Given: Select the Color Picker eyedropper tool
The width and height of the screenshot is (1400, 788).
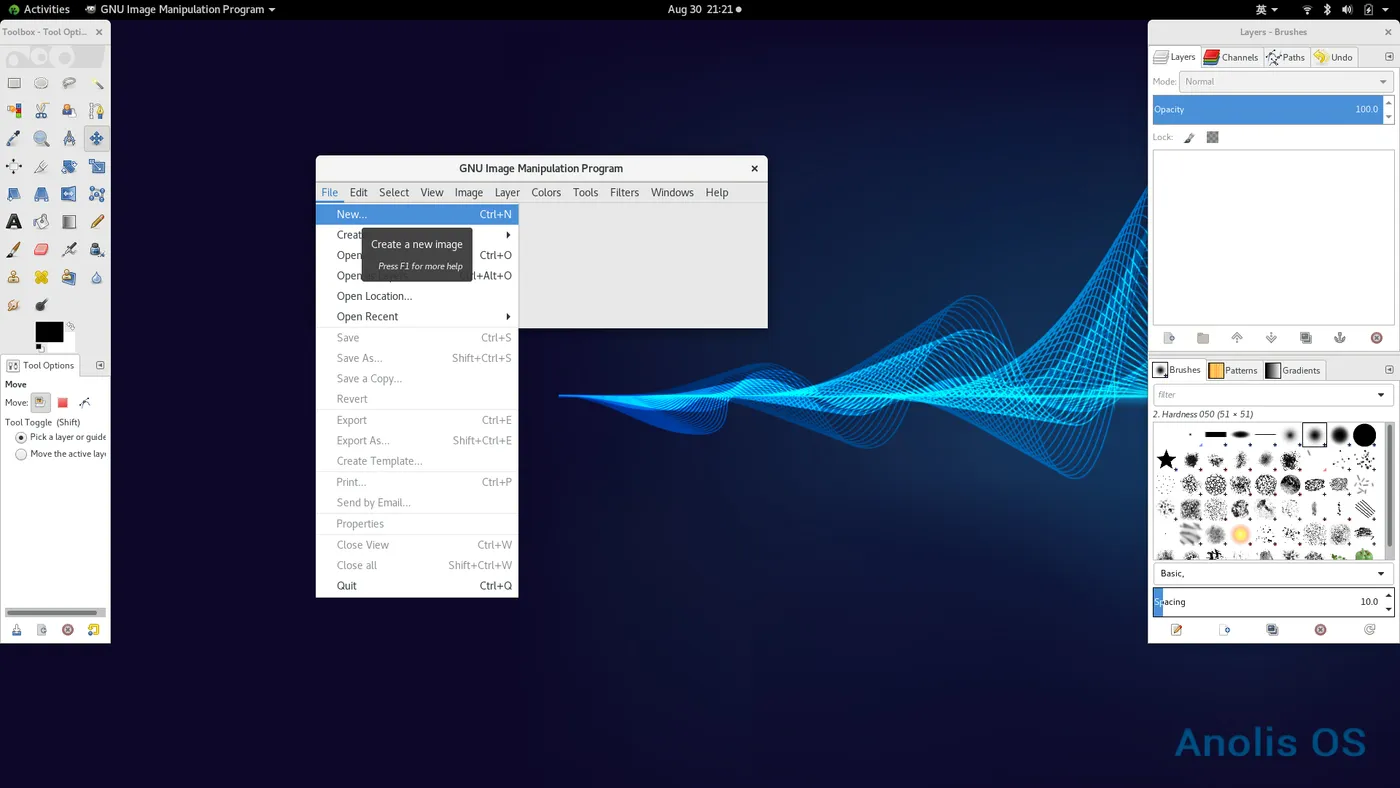Looking at the screenshot, I should 14,139.
